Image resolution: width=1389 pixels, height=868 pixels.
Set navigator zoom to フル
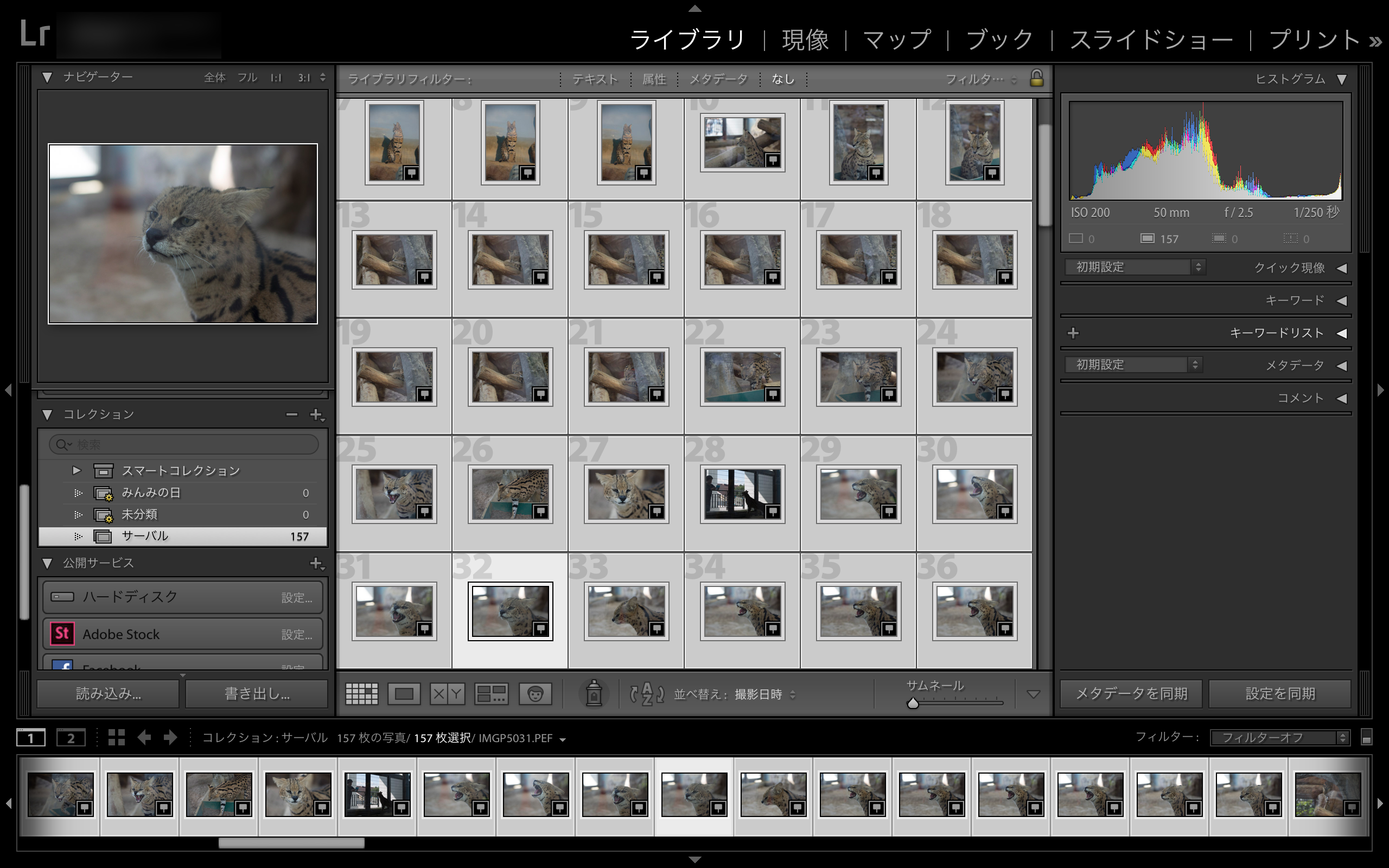pyautogui.click(x=247, y=77)
